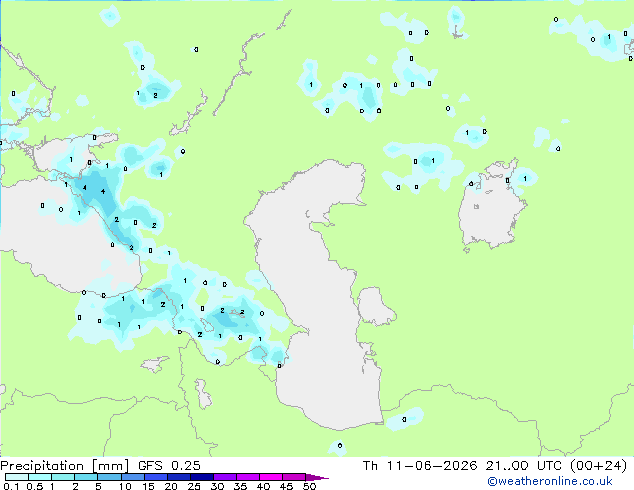Click the 35–40 mm violet legend swatch
The width and height of the screenshot is (634, 490).
pyautogui.click(x=248, y=477)
